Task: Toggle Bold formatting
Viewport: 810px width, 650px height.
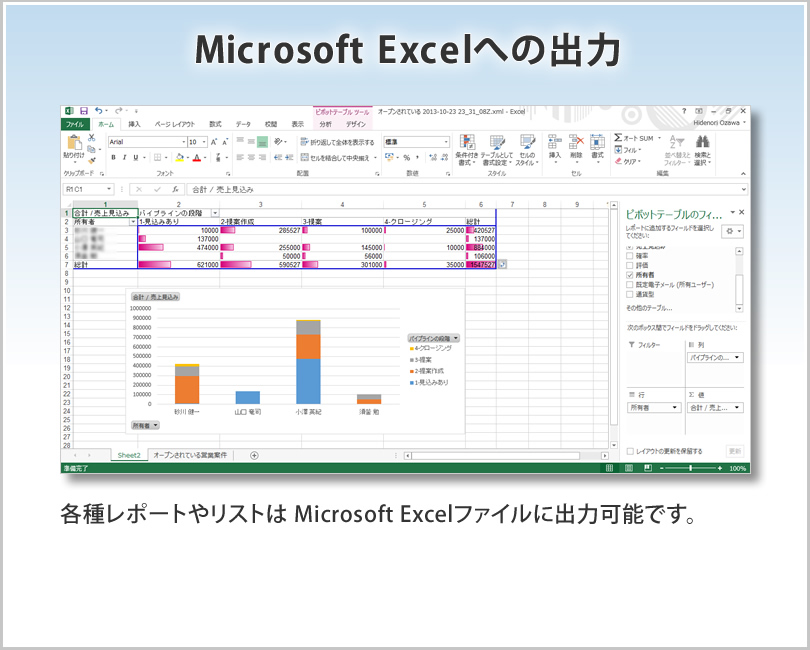Action: point(114,158)
